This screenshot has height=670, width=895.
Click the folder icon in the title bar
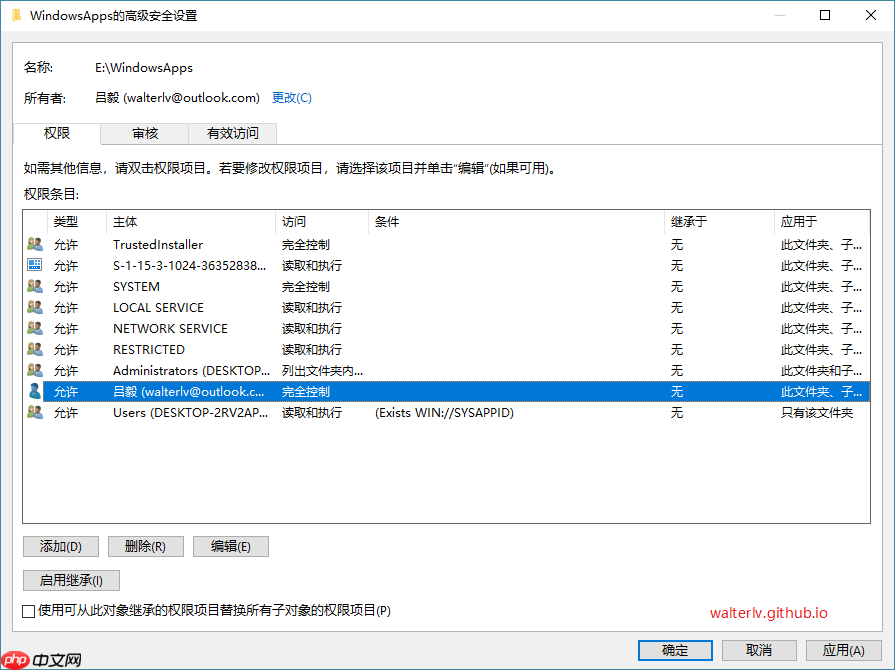(x=15, y=15)
